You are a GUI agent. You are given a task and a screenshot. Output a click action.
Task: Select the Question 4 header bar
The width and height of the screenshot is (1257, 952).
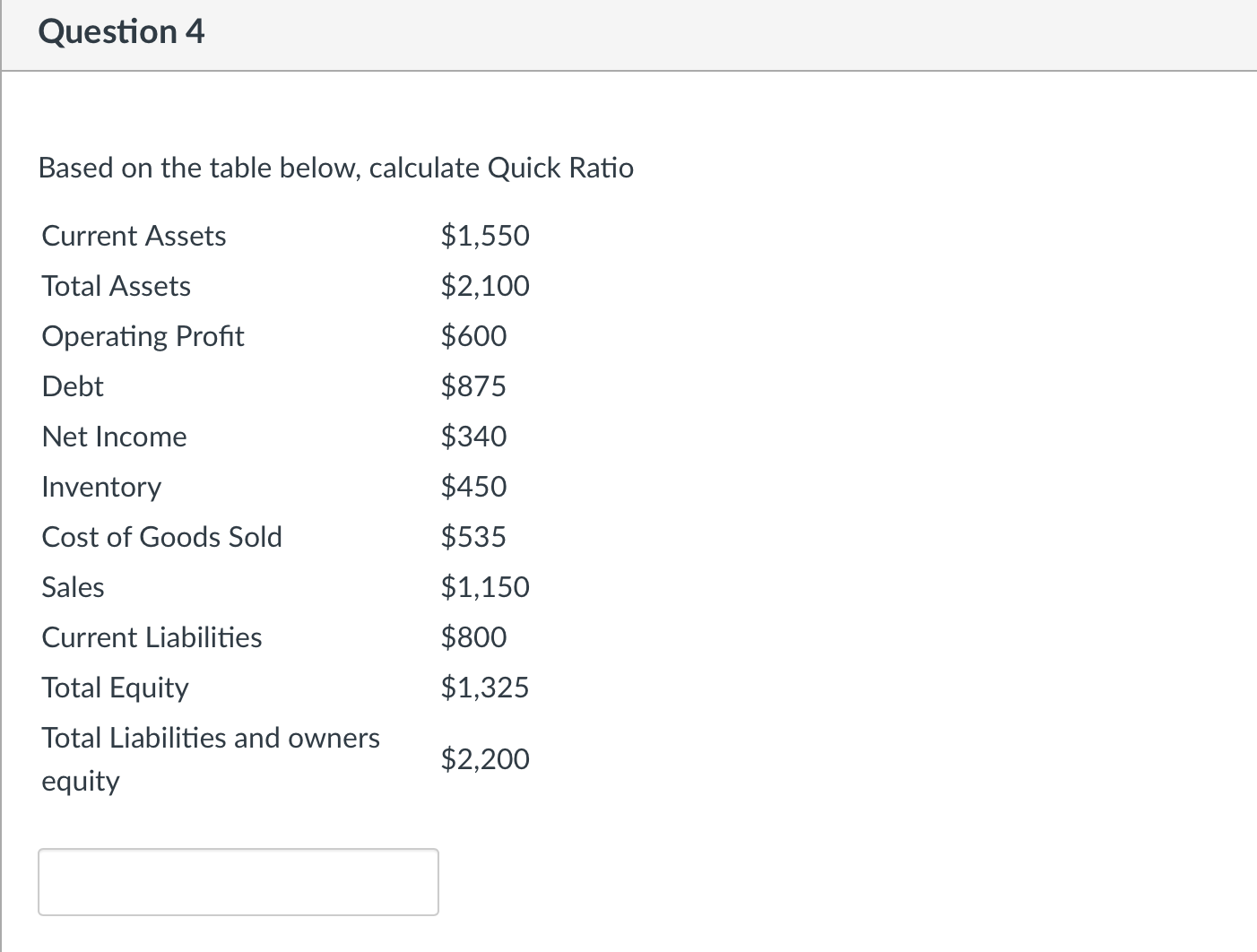tap(122, 31)
